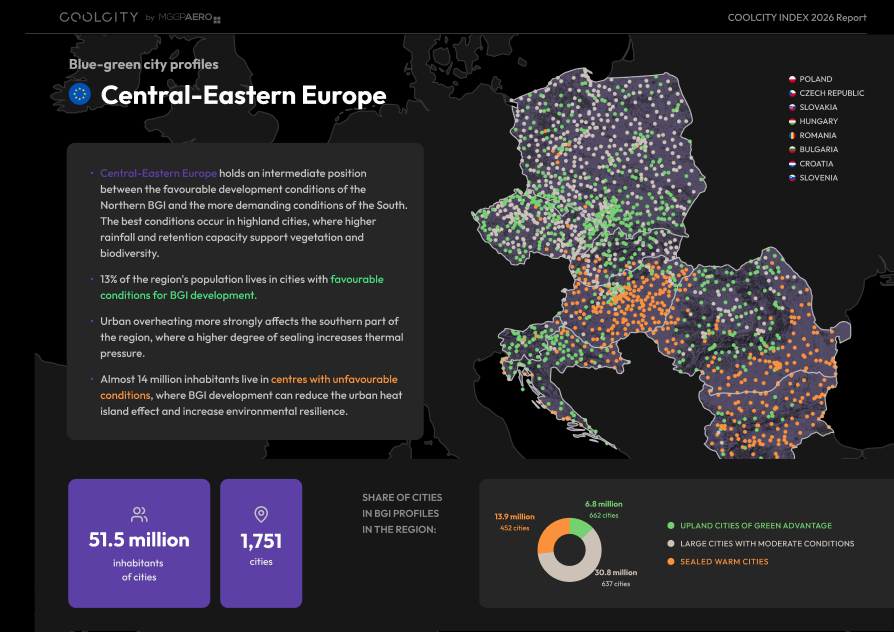Click the Czech Republic flag icon

pyautogui.click(x=792, y=93)
